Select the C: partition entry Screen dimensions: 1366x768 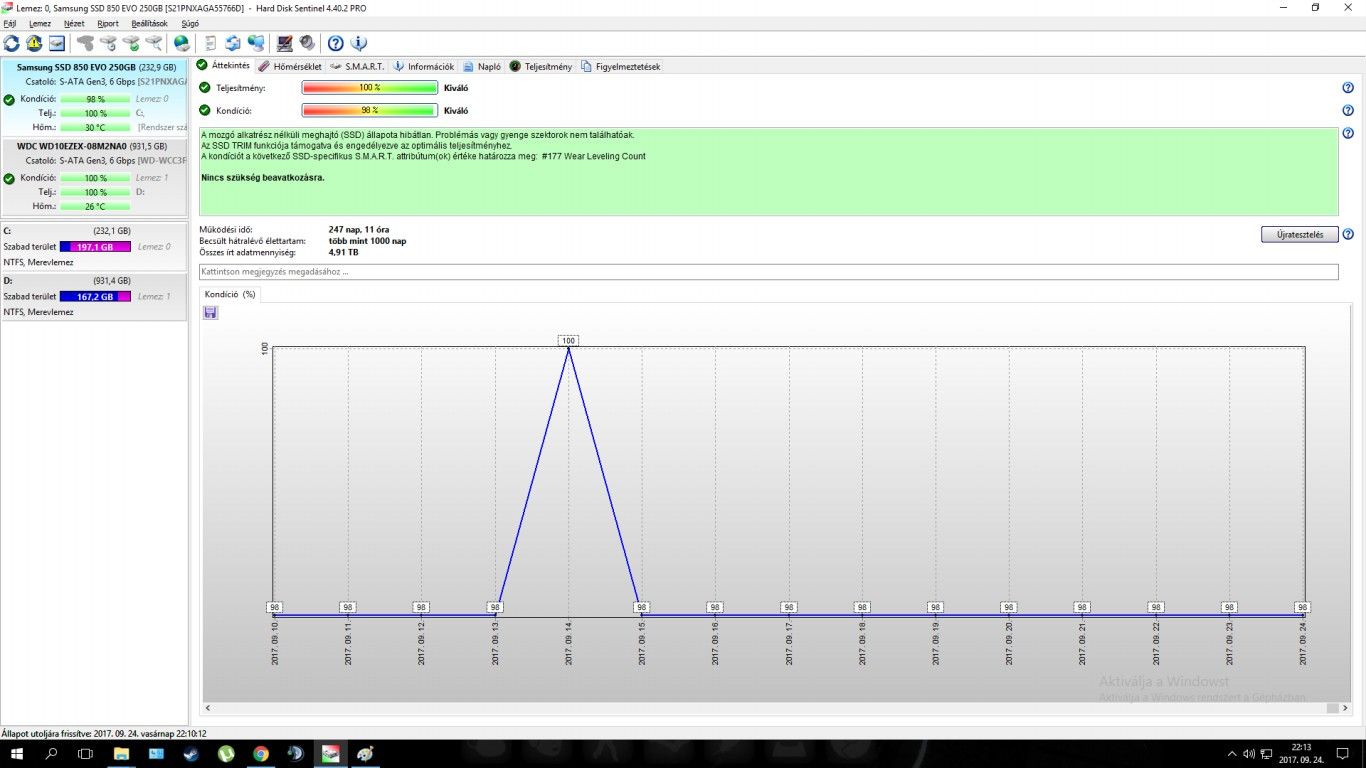click(94, 246)
